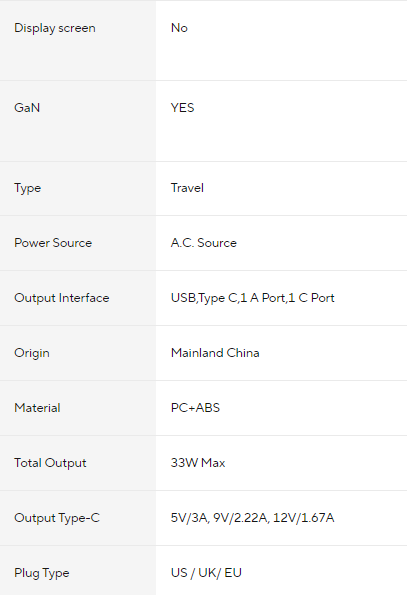This screenshot has height=595, width=407.
Task: Select the US / UK/ EU value
Action: tap(206, 573)
